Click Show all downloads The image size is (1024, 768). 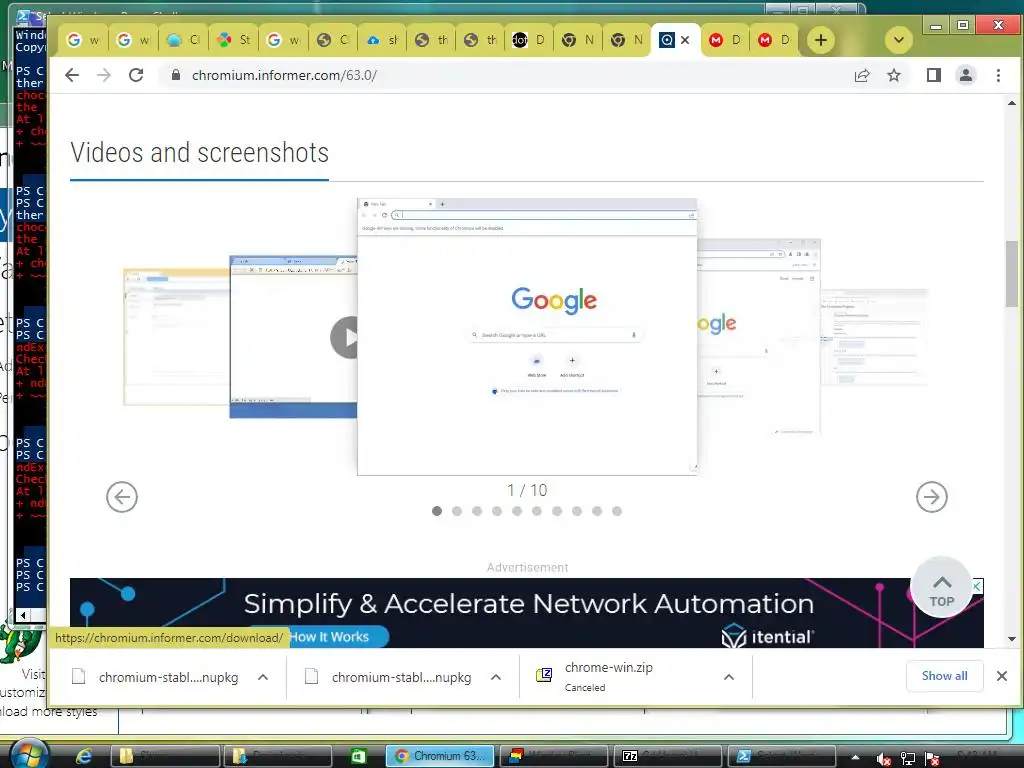944,676
